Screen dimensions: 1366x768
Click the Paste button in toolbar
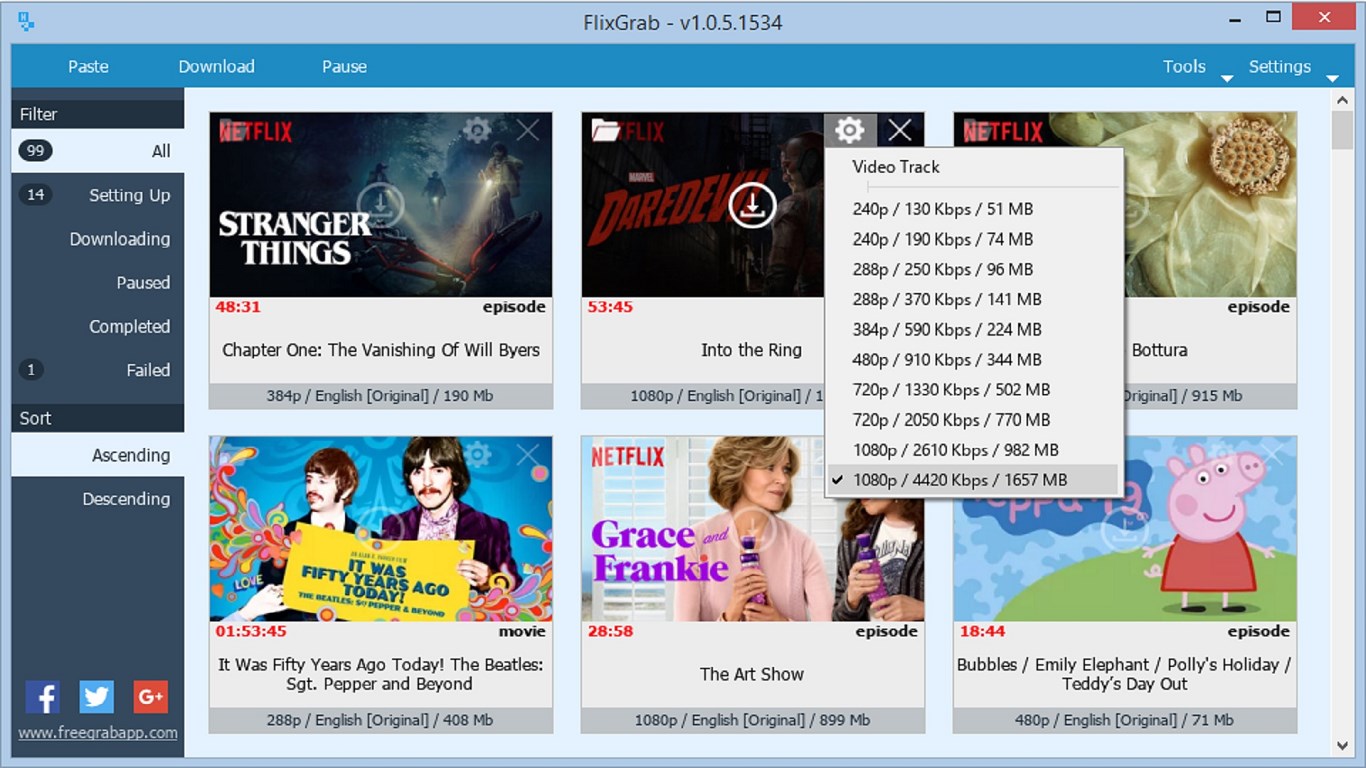click(x=88, y=66)
